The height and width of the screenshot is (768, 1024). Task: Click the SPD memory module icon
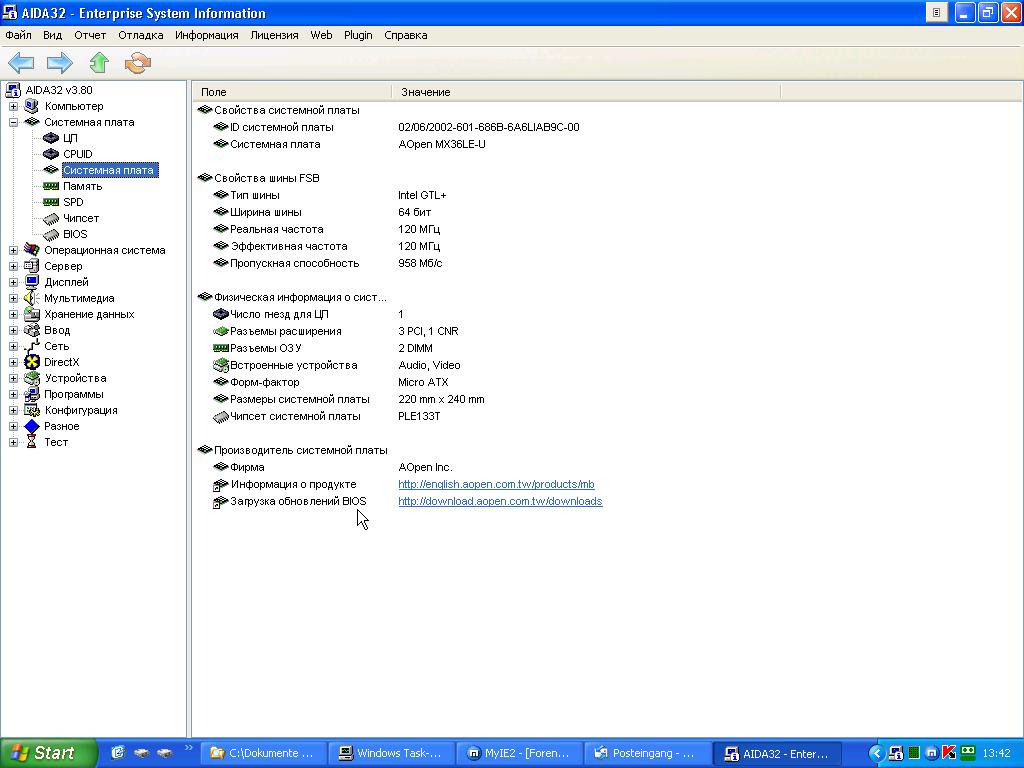coord(51,202)
